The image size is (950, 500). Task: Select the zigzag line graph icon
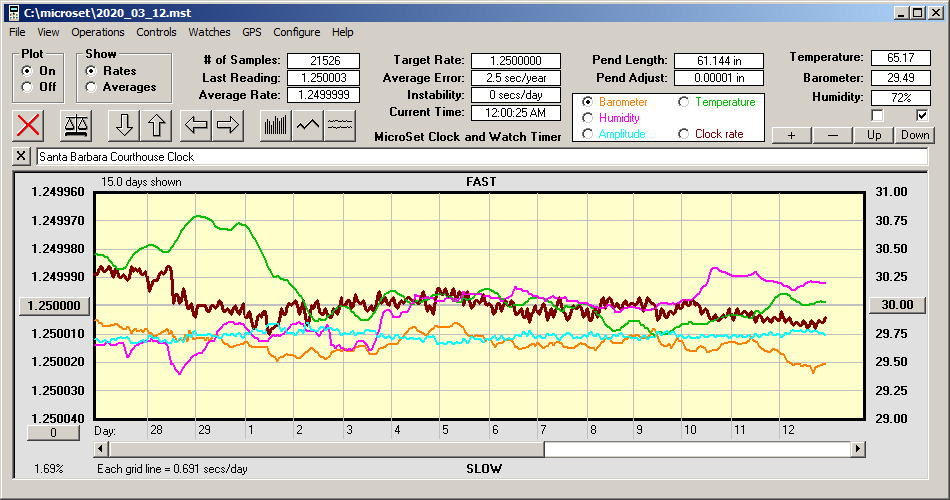pyautogui.click(x=308, y=125)
